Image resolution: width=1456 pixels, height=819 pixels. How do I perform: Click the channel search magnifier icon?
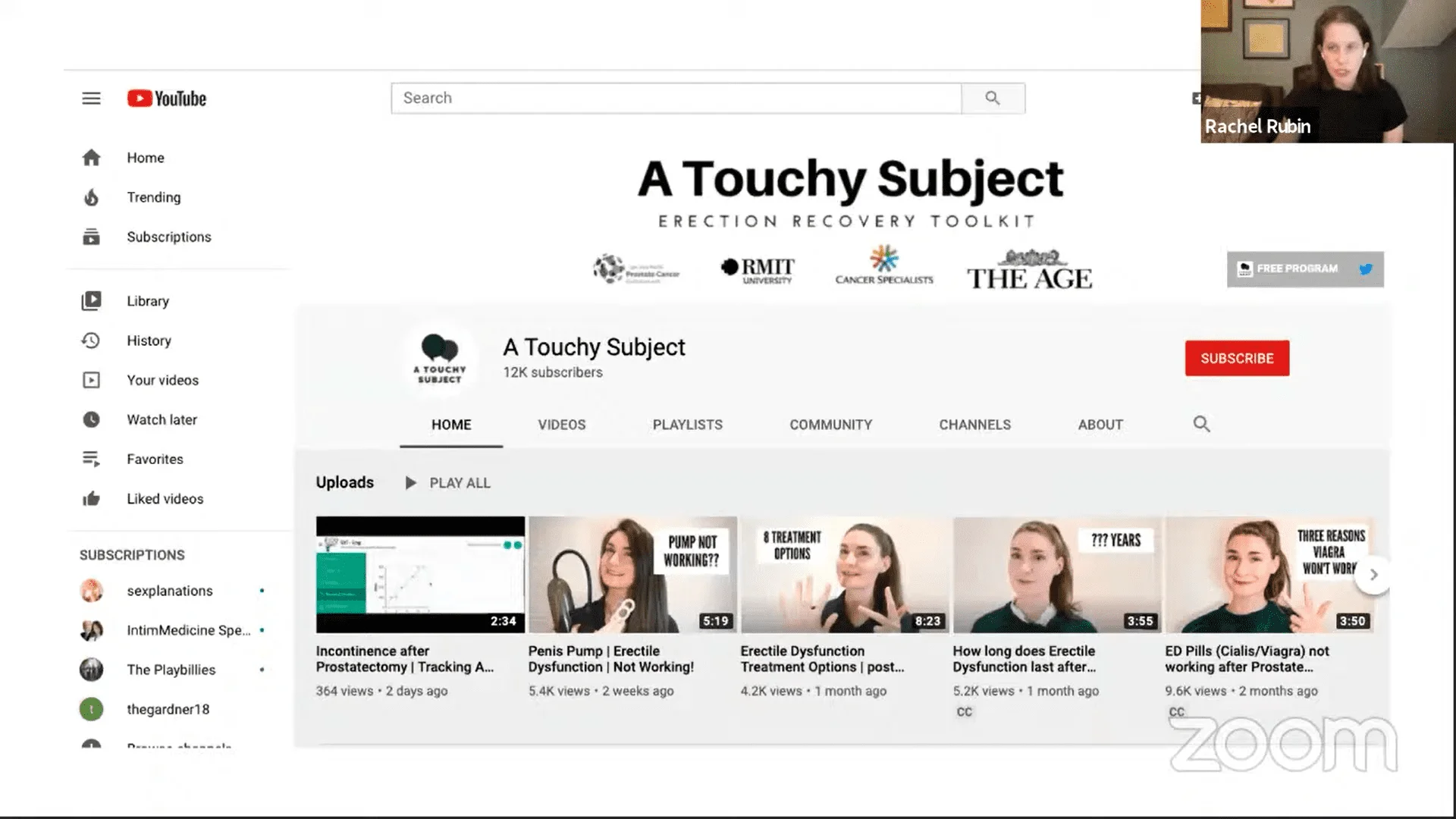1201,424
